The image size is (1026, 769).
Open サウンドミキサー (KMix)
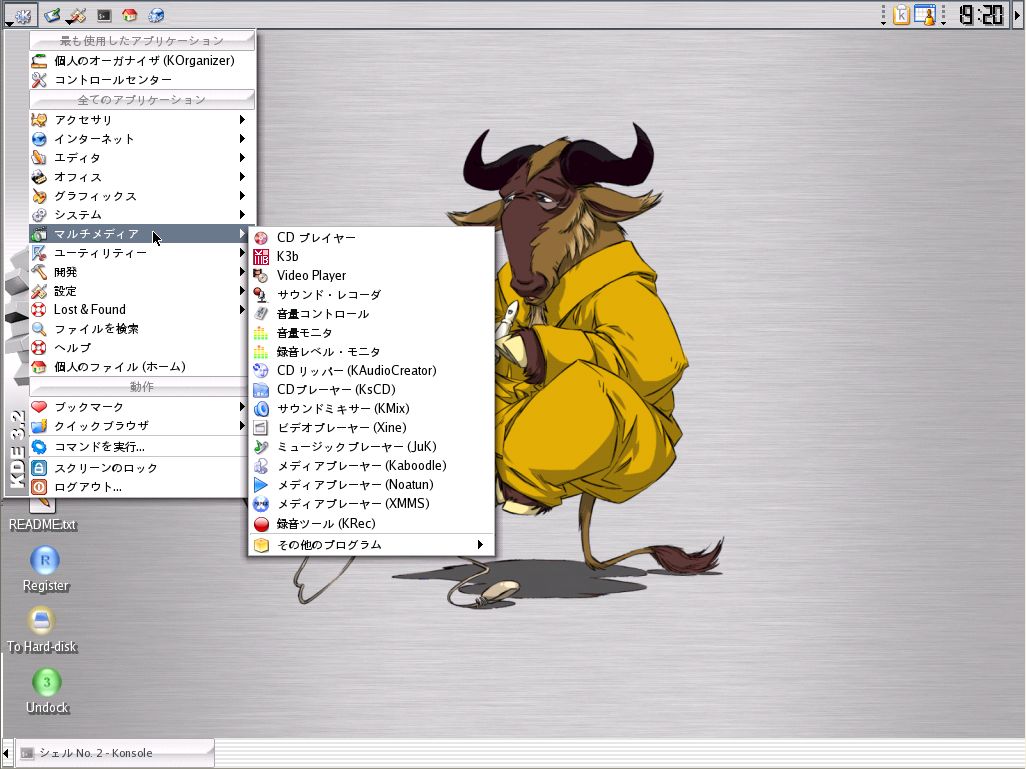371,408
